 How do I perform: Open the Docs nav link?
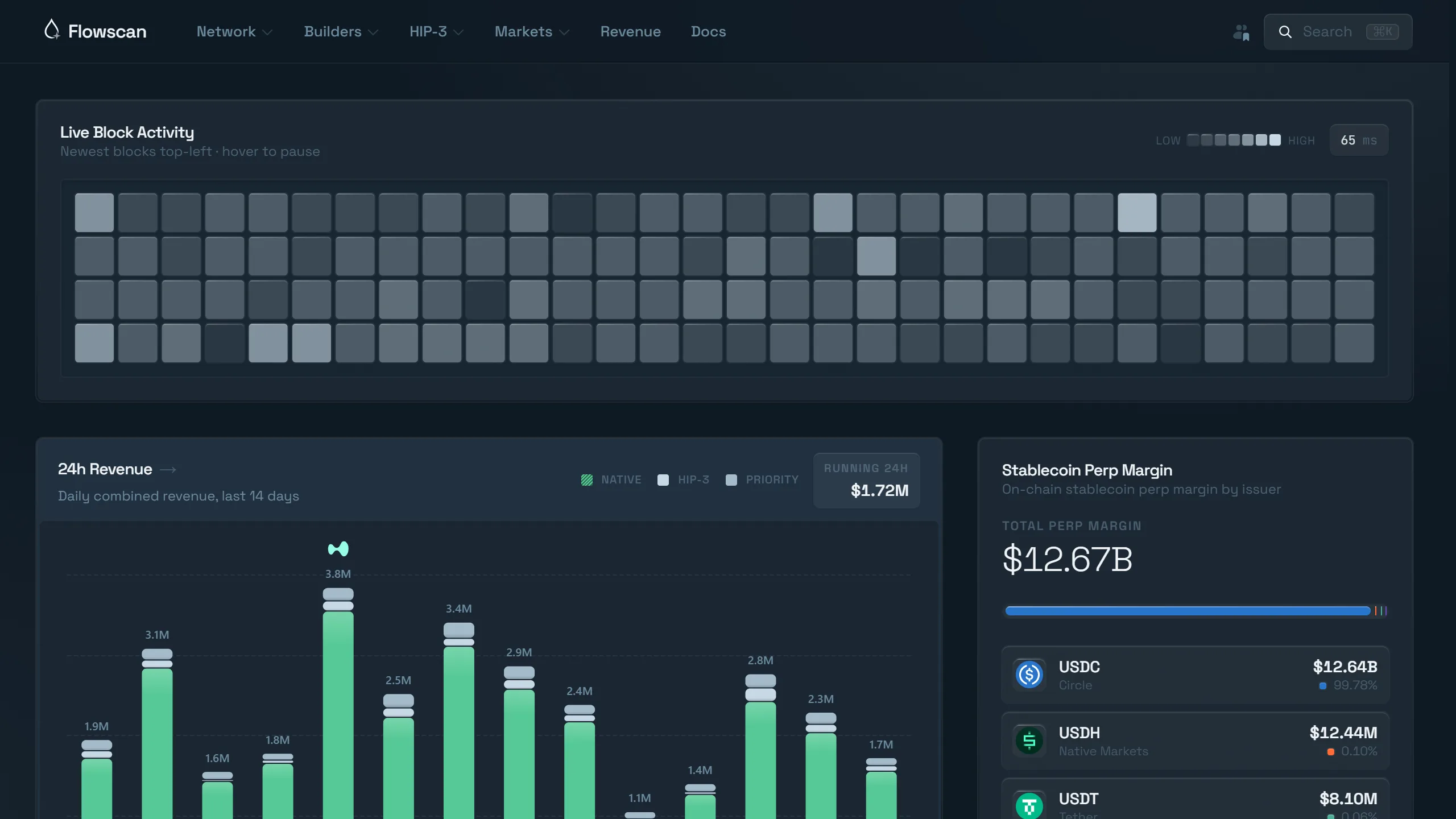click(x=708, y=32)
